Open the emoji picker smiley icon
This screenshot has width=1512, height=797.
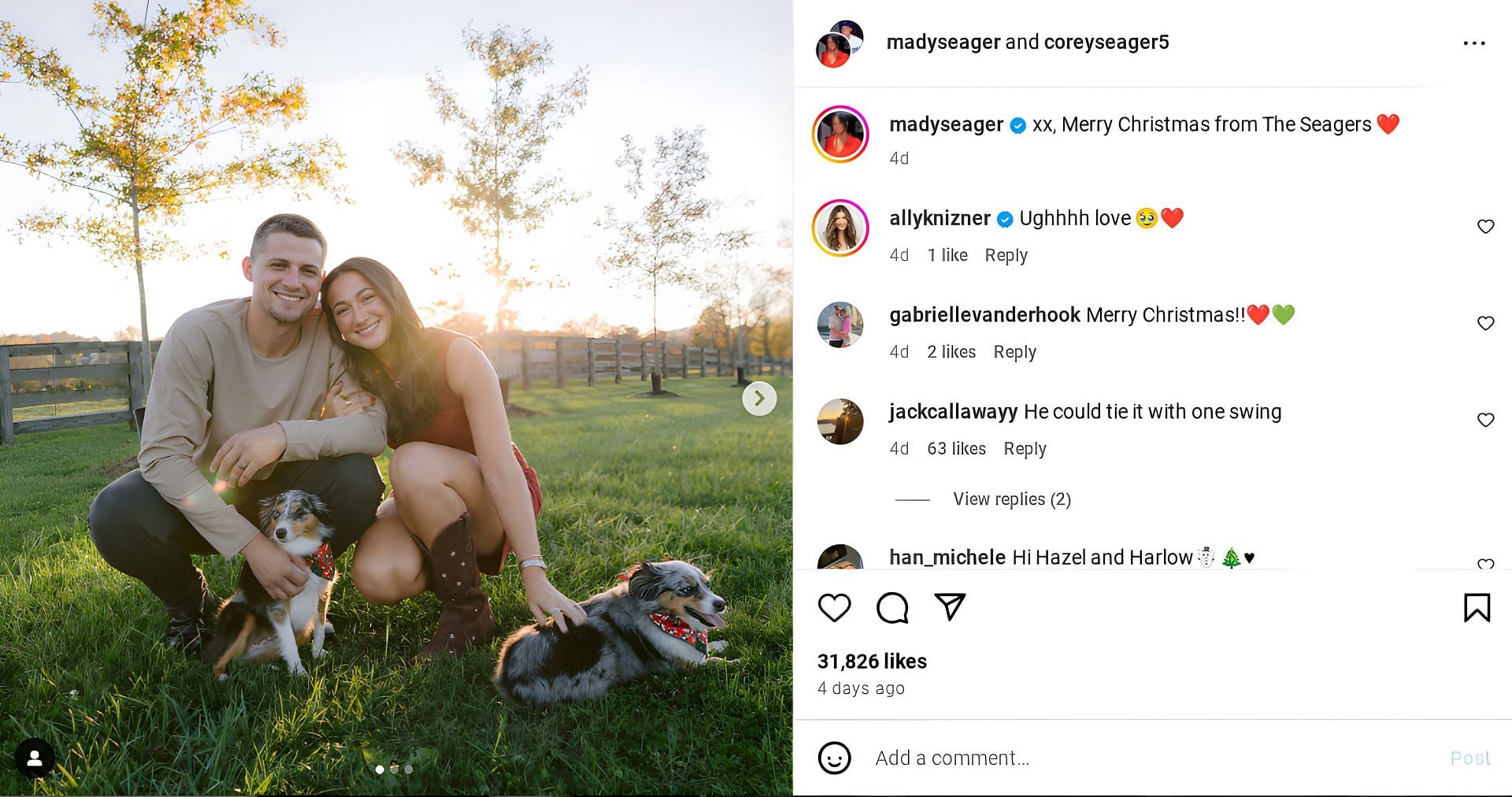pyautogui.click(x=834, y=758)
